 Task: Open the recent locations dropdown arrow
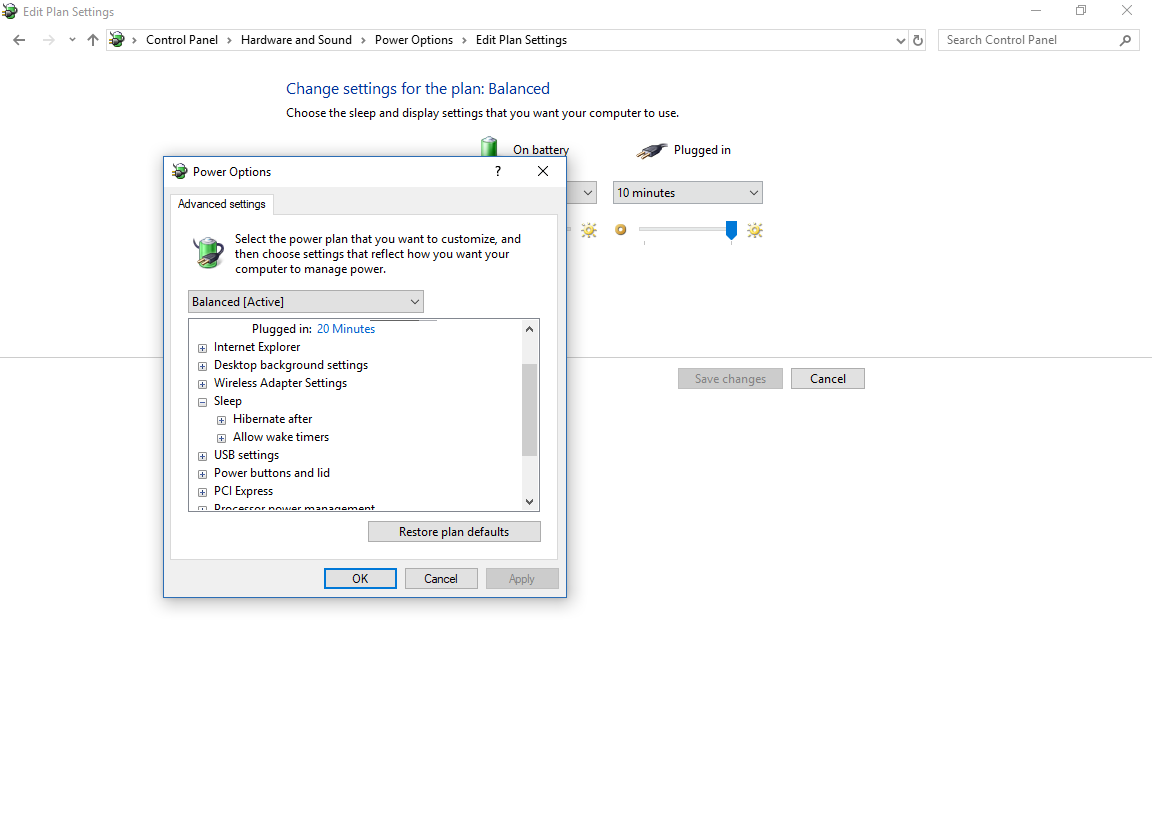tap(72, 40)
